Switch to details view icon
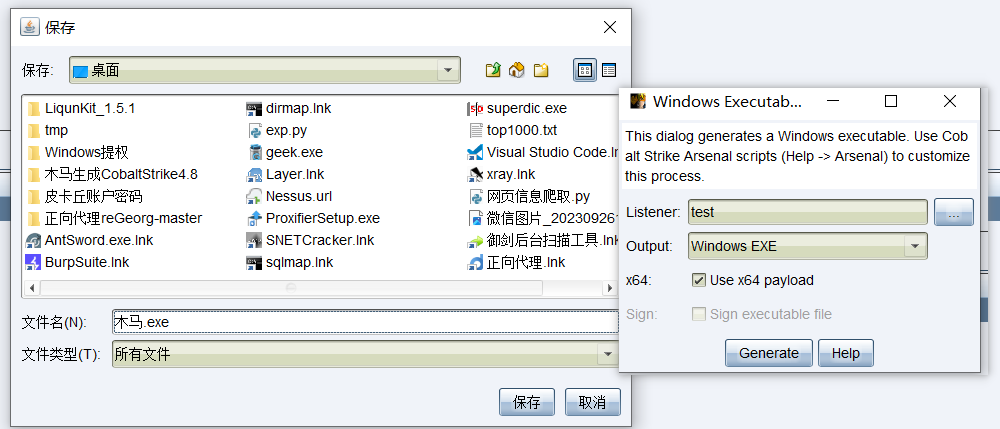The height and width of the screenshot is (429, 1000). pos(609,70)
